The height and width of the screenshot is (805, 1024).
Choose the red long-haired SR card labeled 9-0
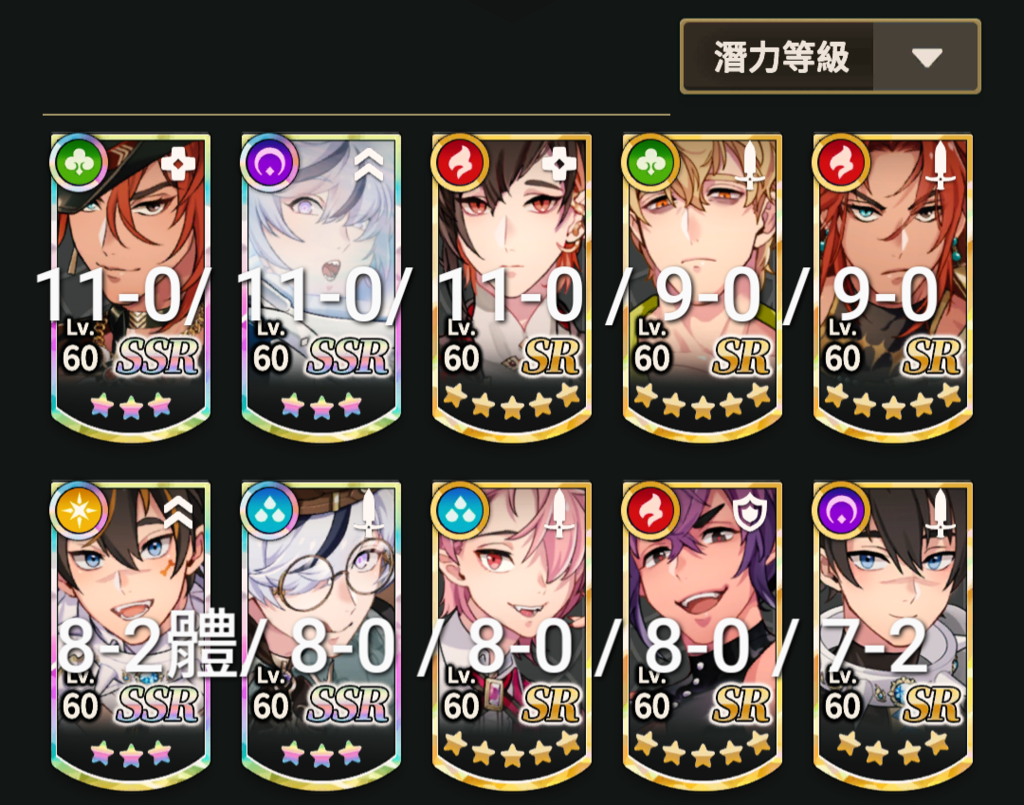click(893, 287)
